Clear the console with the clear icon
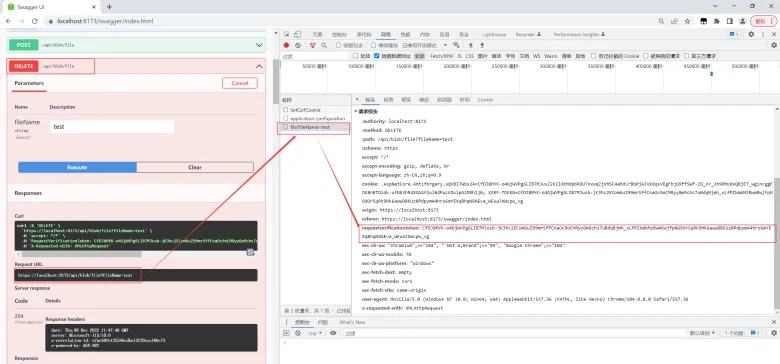The width and height of the screenshot is (780, 364). (297, 333)
